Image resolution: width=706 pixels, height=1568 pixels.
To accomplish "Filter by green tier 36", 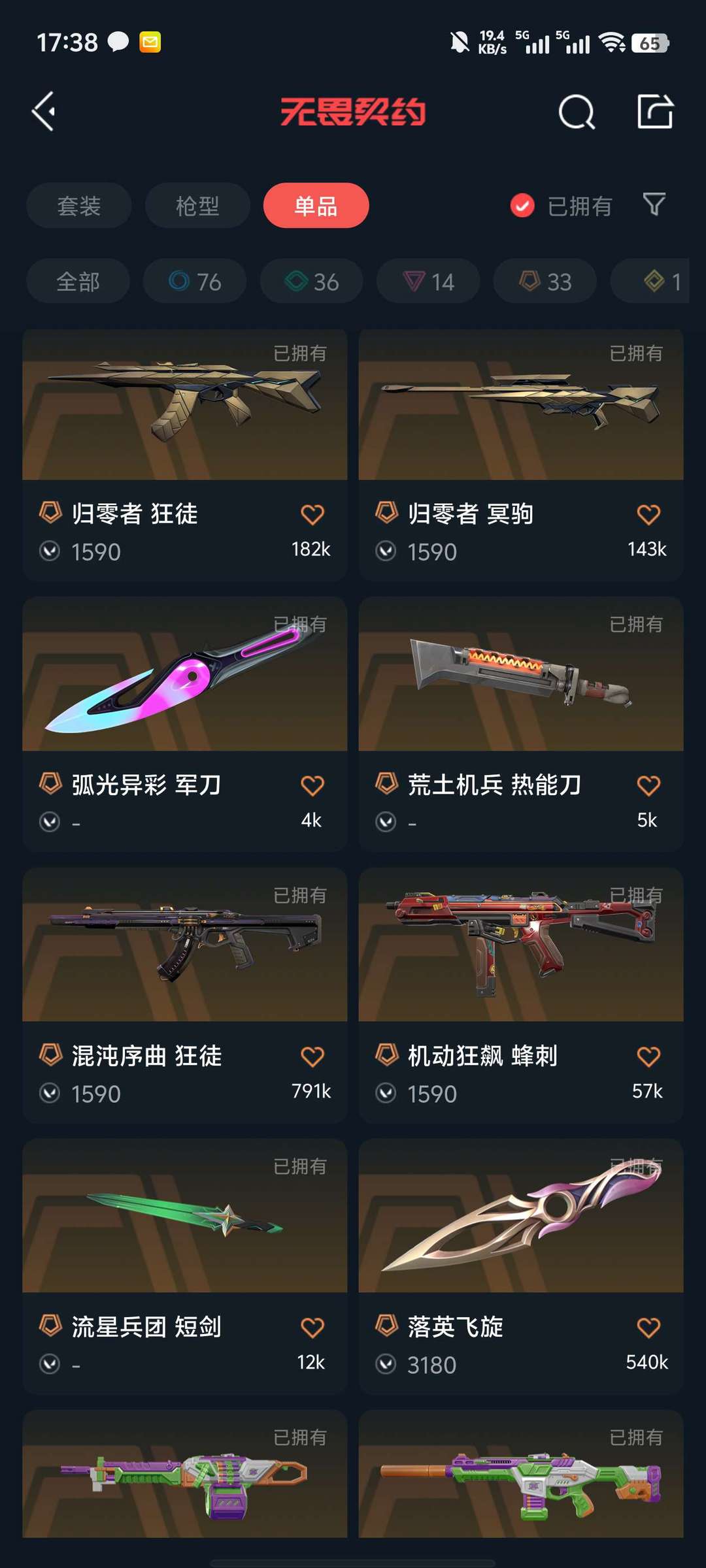I will point(312,281).
